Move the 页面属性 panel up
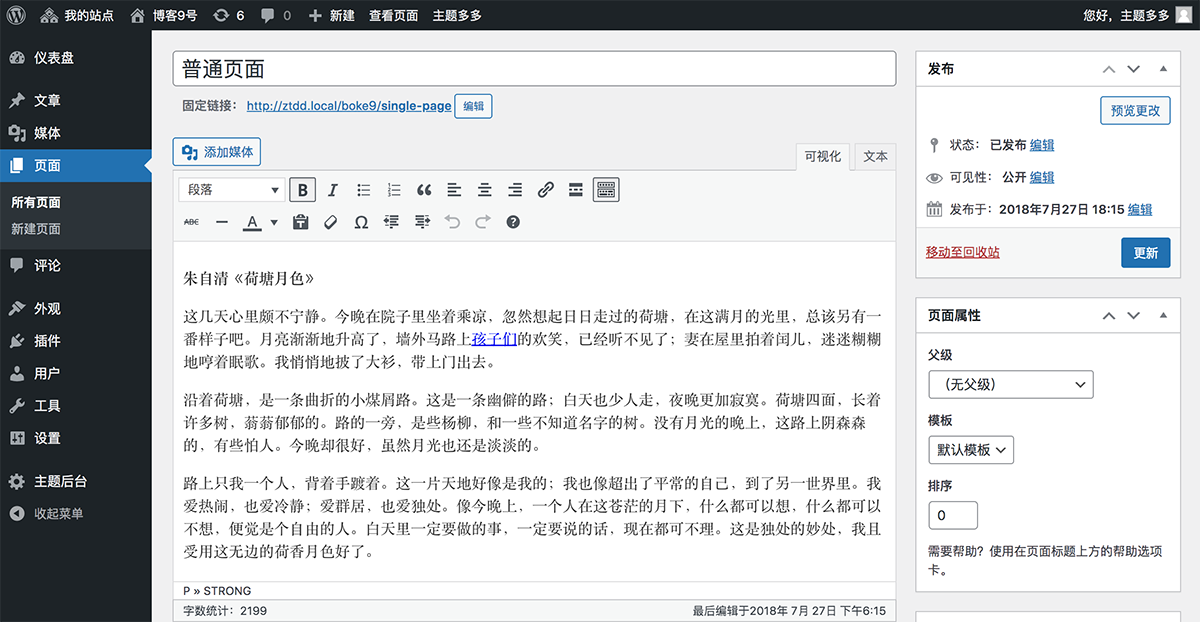Viewport: 1200px width, 622px height. point(1108,315)
